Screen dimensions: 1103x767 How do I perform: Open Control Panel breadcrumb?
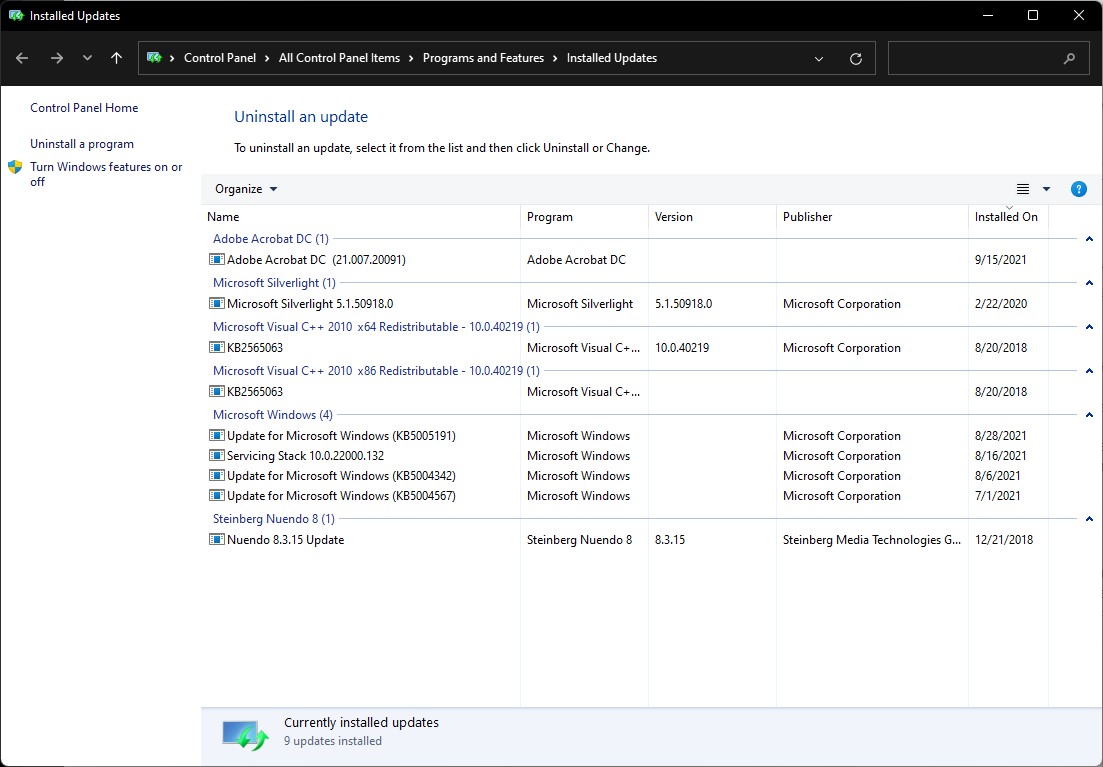point(219,58)
